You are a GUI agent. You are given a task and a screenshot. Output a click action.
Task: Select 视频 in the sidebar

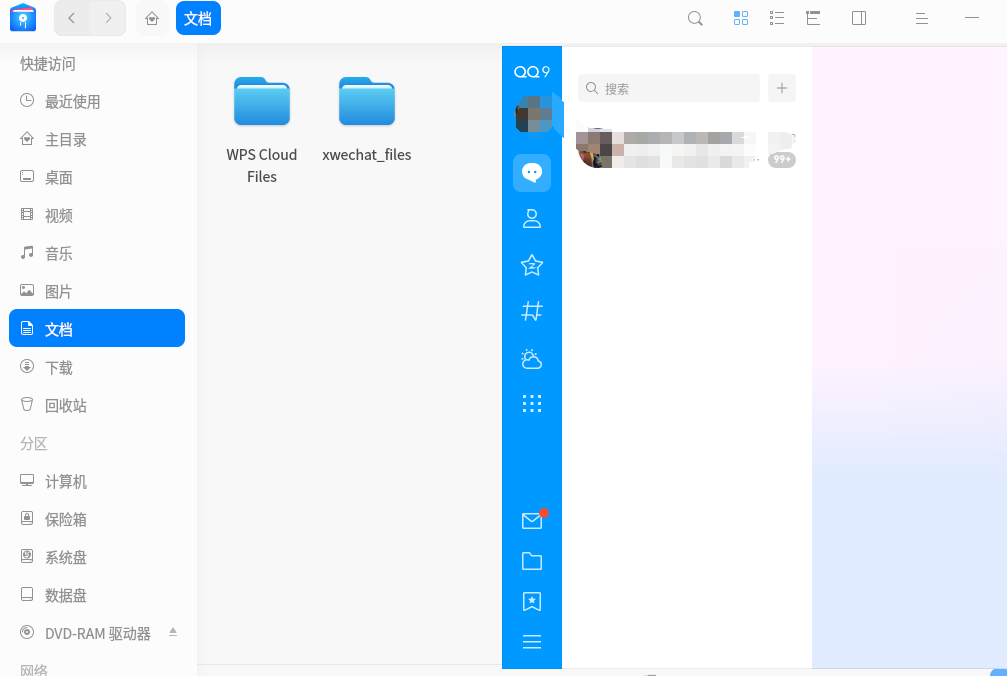(x=97, y=215)
